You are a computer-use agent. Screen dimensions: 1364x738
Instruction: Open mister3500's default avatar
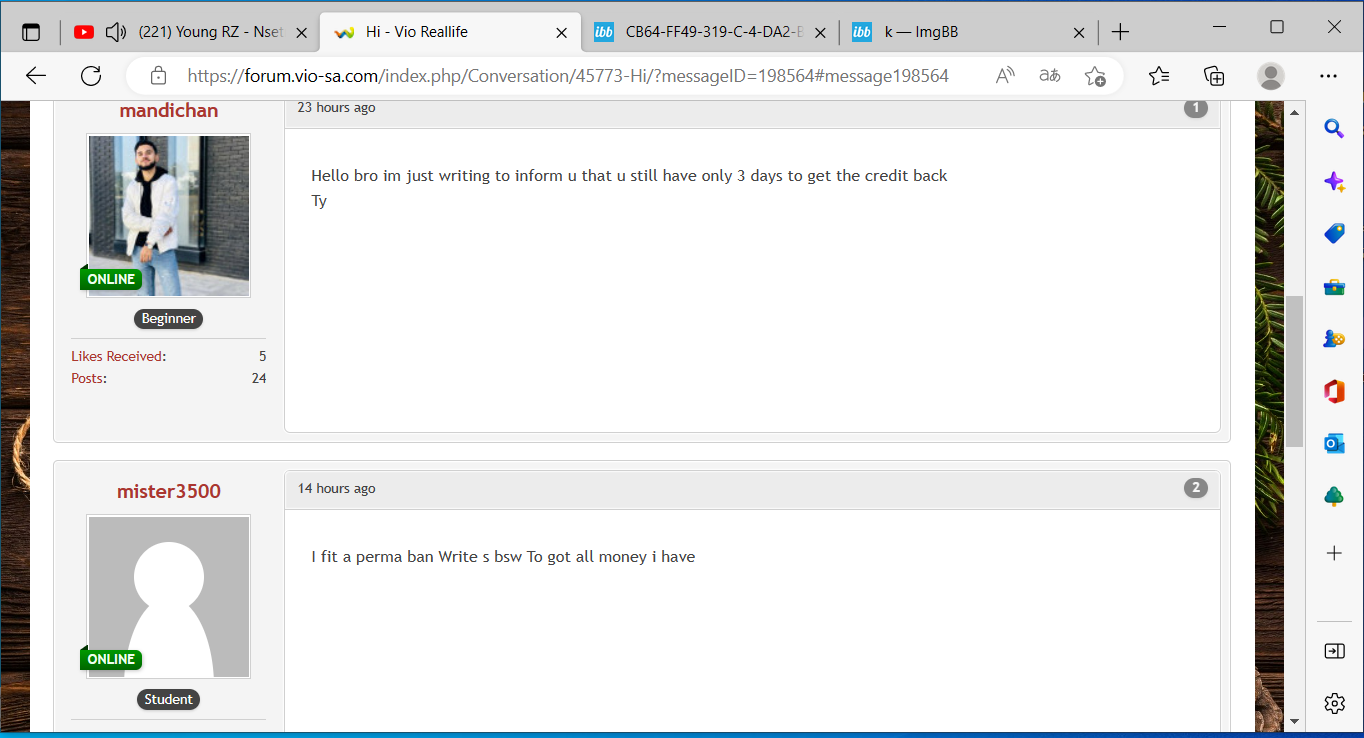coord(169,596)
